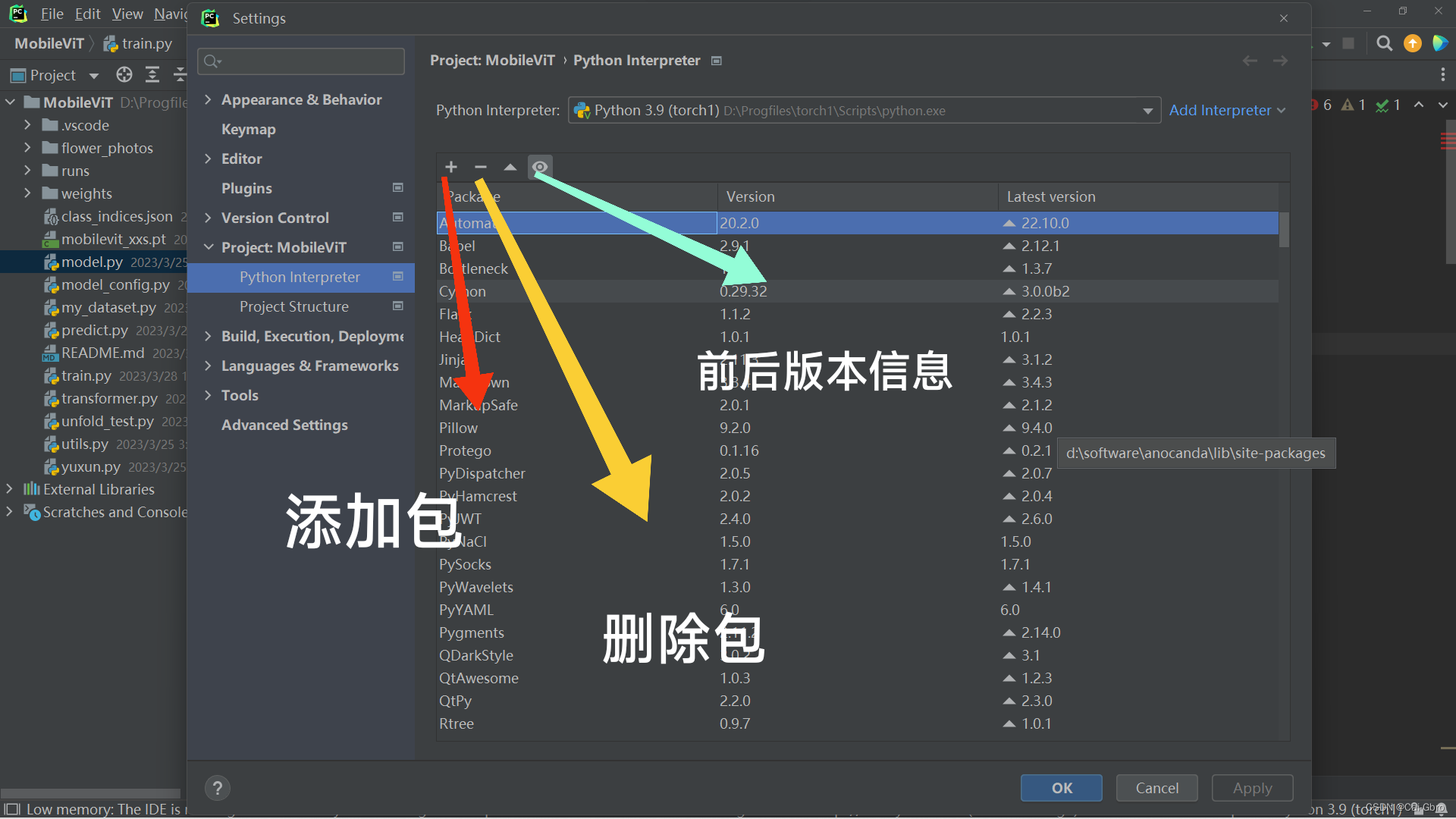Click the add package plus icon

tap(451, 167)
